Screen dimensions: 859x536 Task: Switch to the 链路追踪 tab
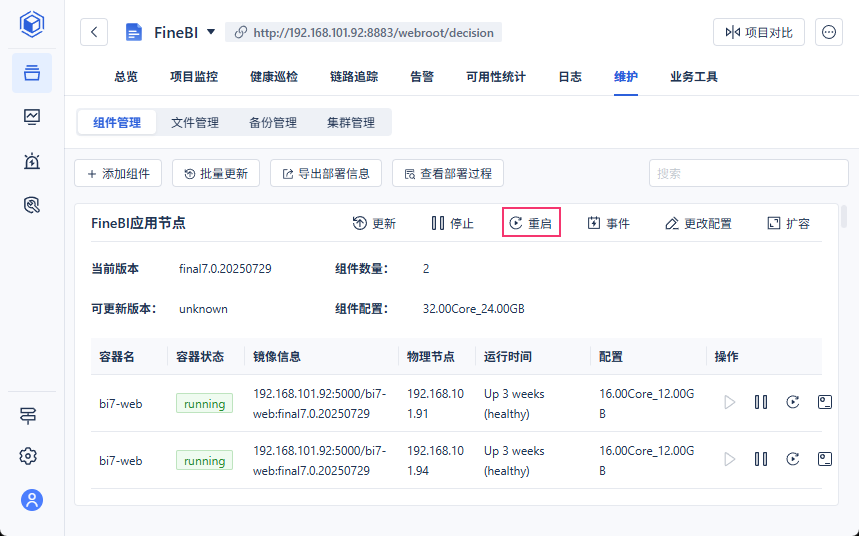pyautogui.click(x=354, y=77)
